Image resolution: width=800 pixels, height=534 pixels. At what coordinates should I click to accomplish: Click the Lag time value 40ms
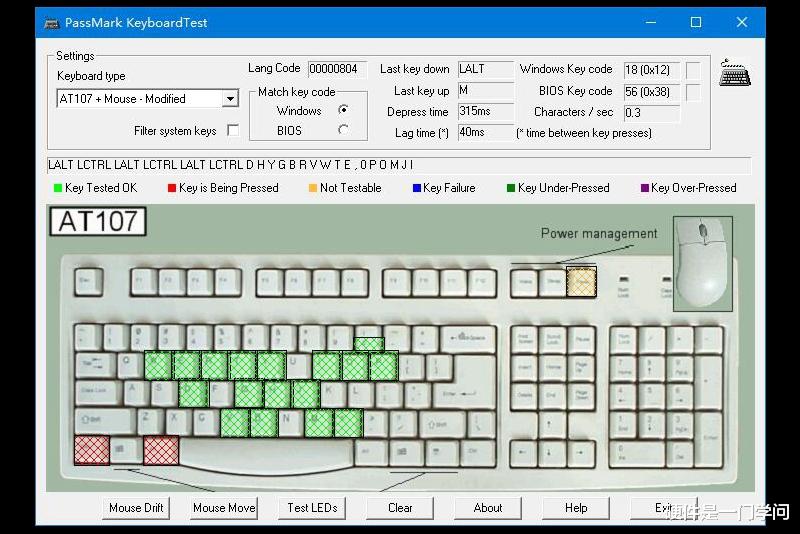pos(485,132)
